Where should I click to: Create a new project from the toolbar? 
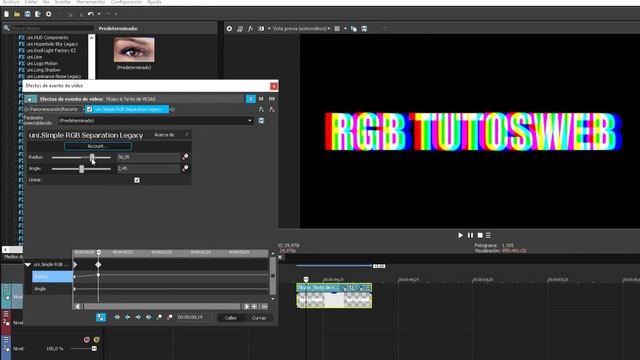tap(7, 14)
